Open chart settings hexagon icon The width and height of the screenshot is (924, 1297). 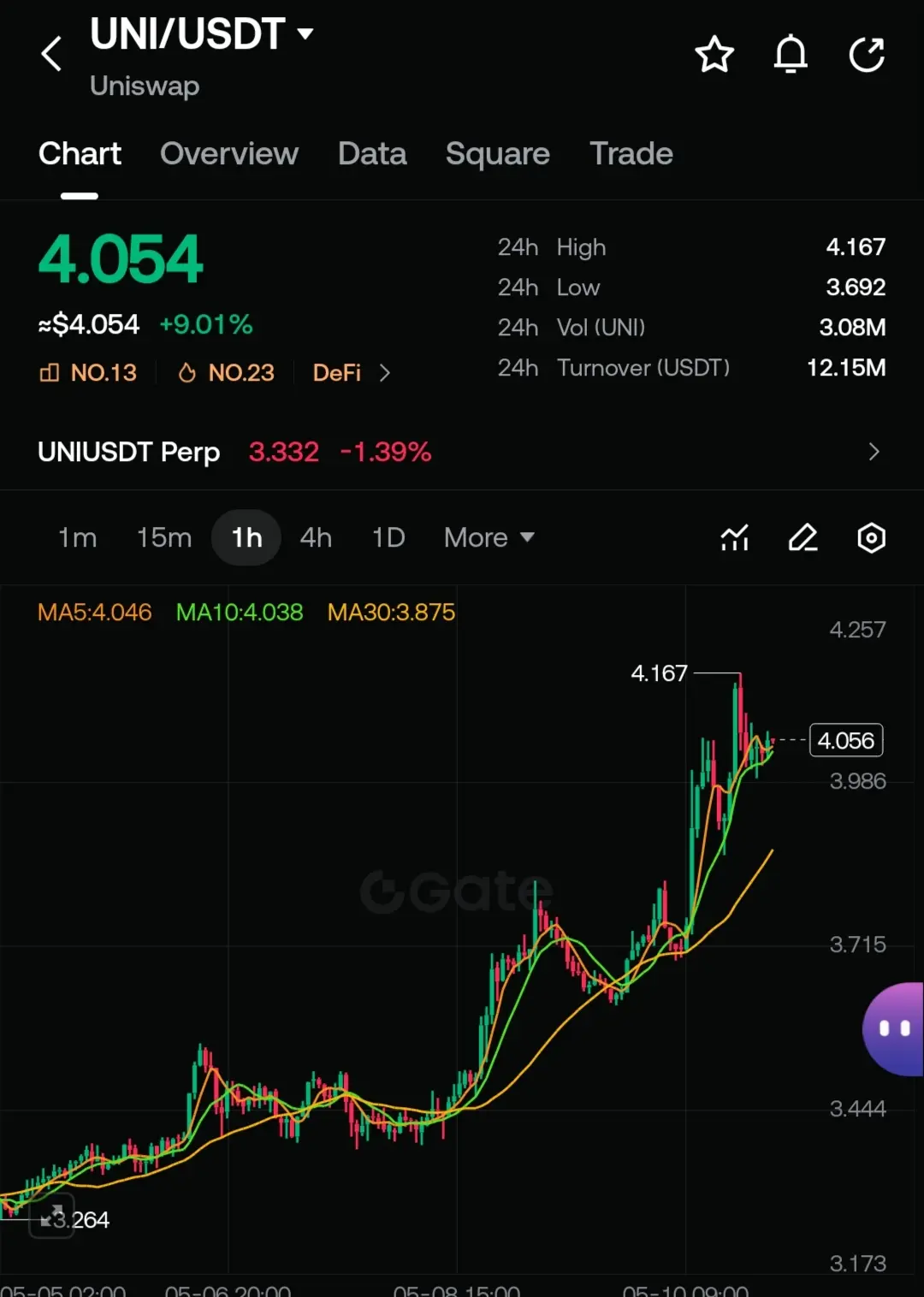tap(871, 538)
